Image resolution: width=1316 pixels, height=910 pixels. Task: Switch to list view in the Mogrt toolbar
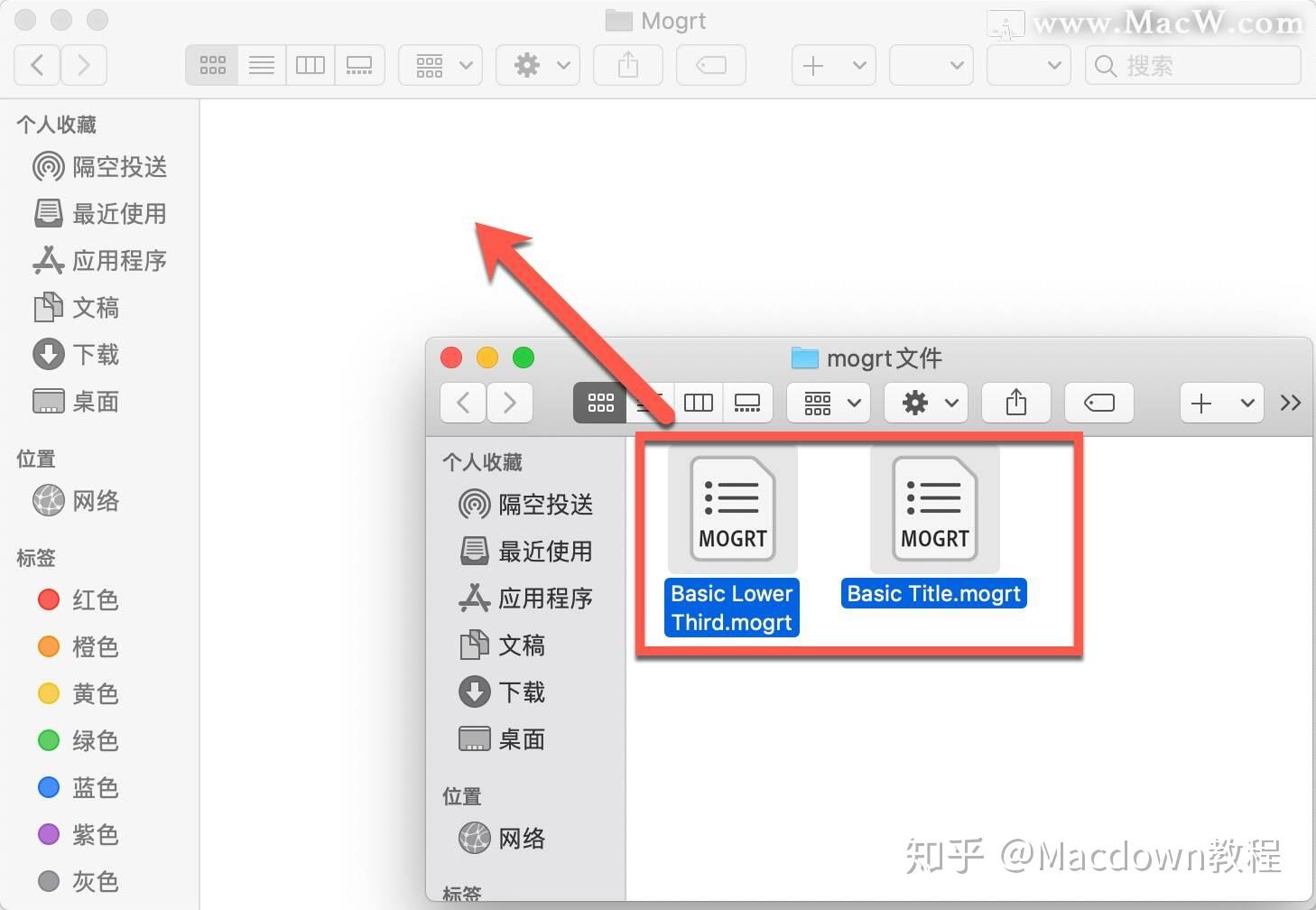(x=262, y=64)
